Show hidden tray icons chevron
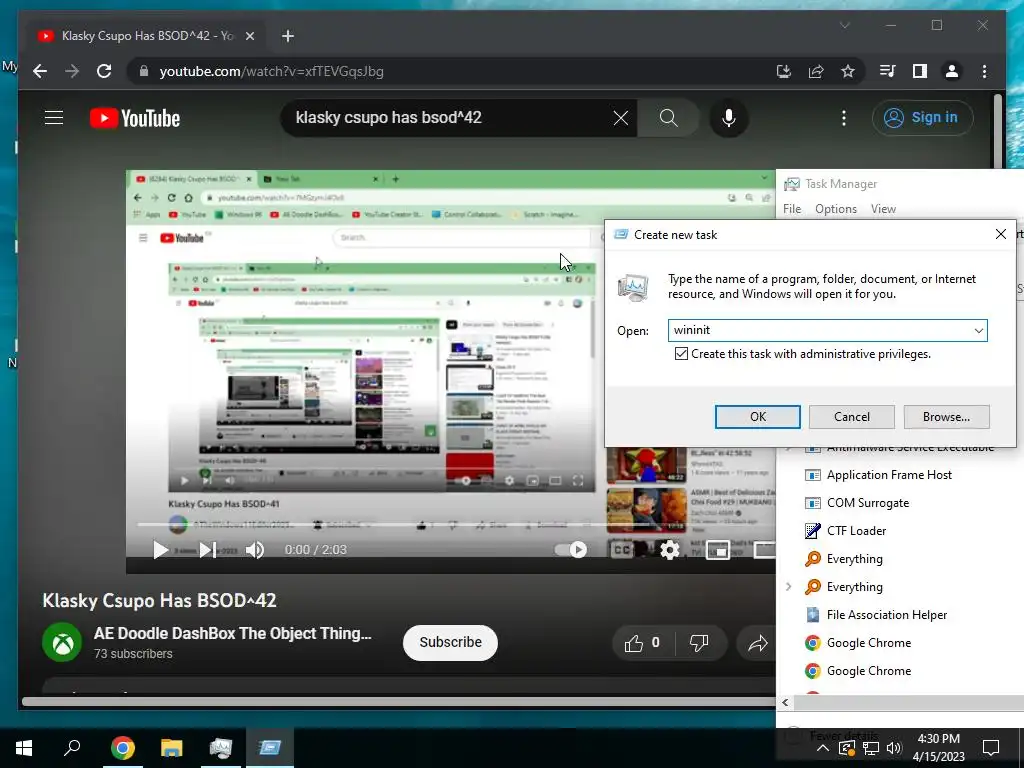This screenshot has height=768, width=1024. (823, 748)
